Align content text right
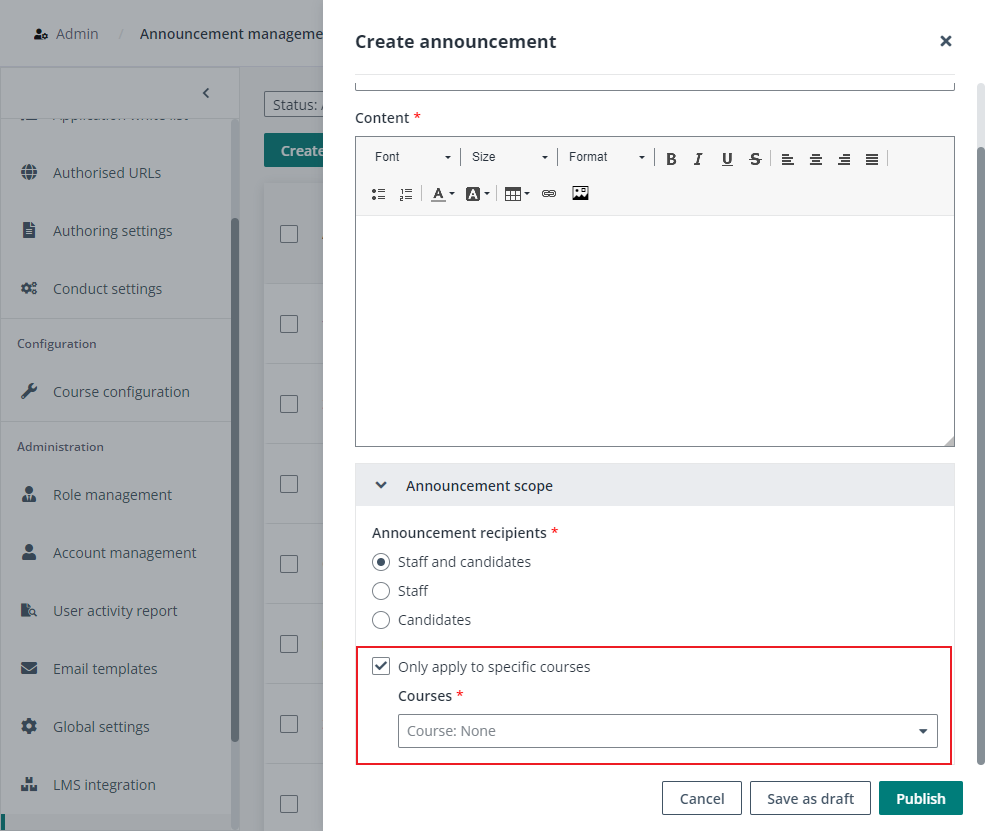This screenshot has height=831, width=987. point(844,159)
